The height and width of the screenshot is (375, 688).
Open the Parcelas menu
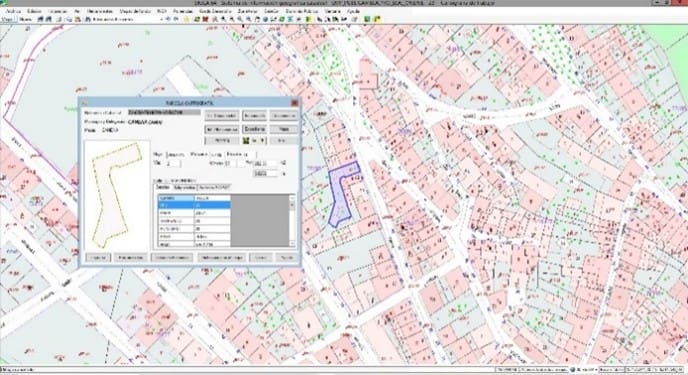click(x=183, y=11)
